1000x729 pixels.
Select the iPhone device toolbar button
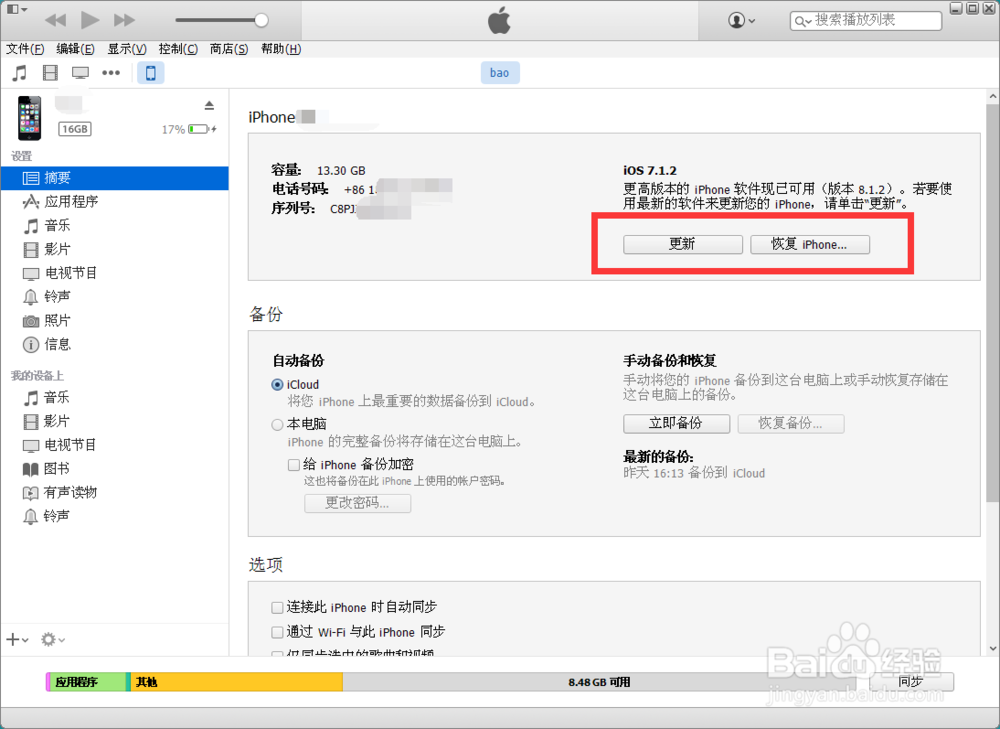[x=151, y=73]
